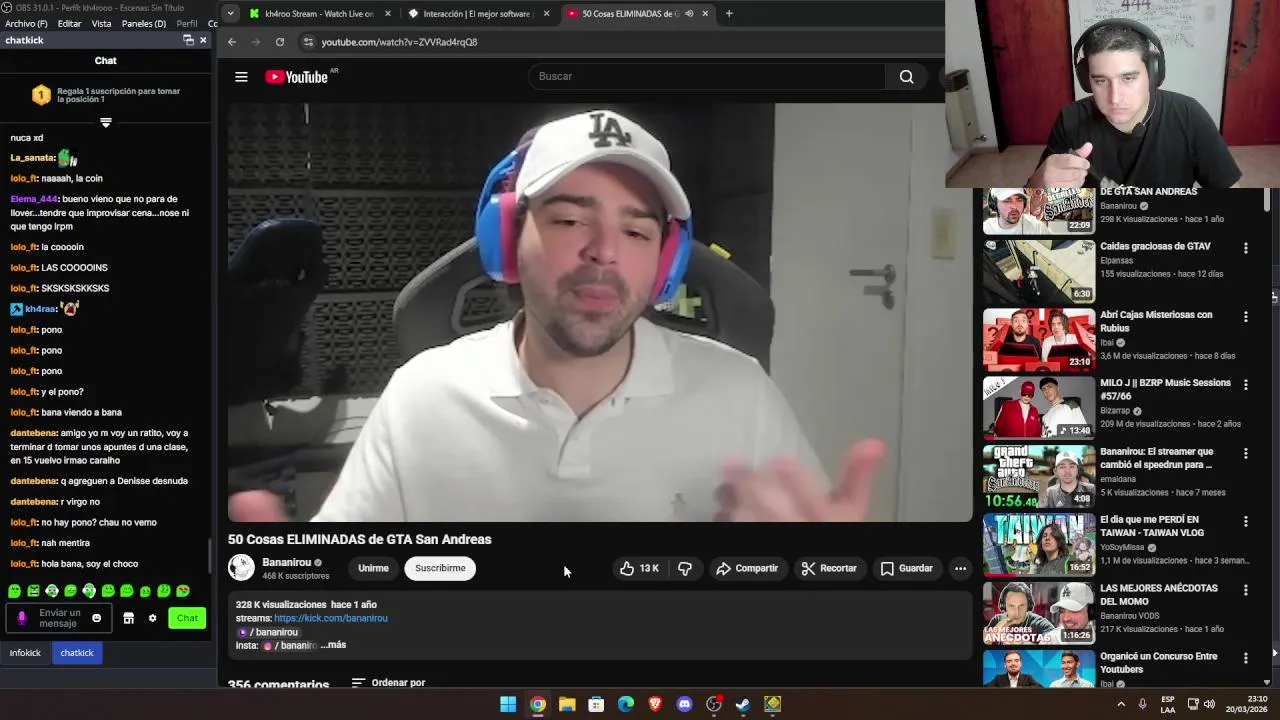Open options for Abrí Cajas Misteriosas video
This screenshot has width=1280, height=720.
1245,317
